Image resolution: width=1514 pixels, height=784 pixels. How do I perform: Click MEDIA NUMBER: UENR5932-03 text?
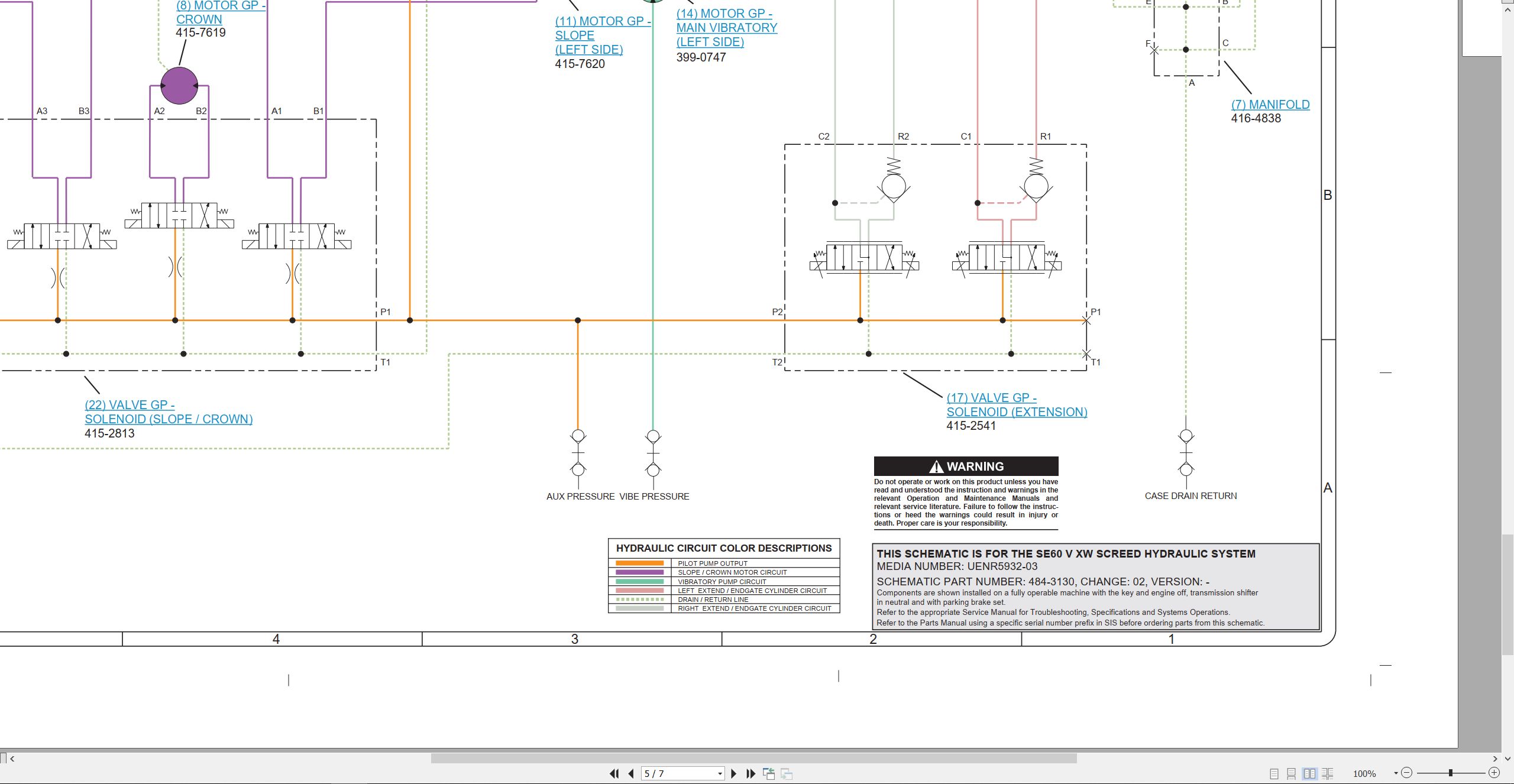point(957,566)
